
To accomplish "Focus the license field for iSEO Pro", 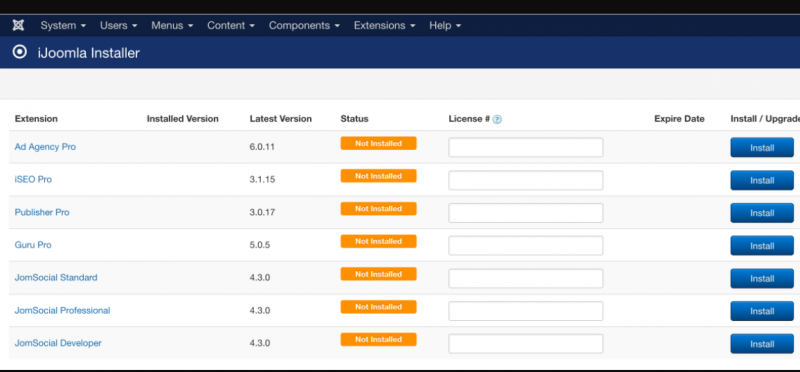I will point(526,180).
